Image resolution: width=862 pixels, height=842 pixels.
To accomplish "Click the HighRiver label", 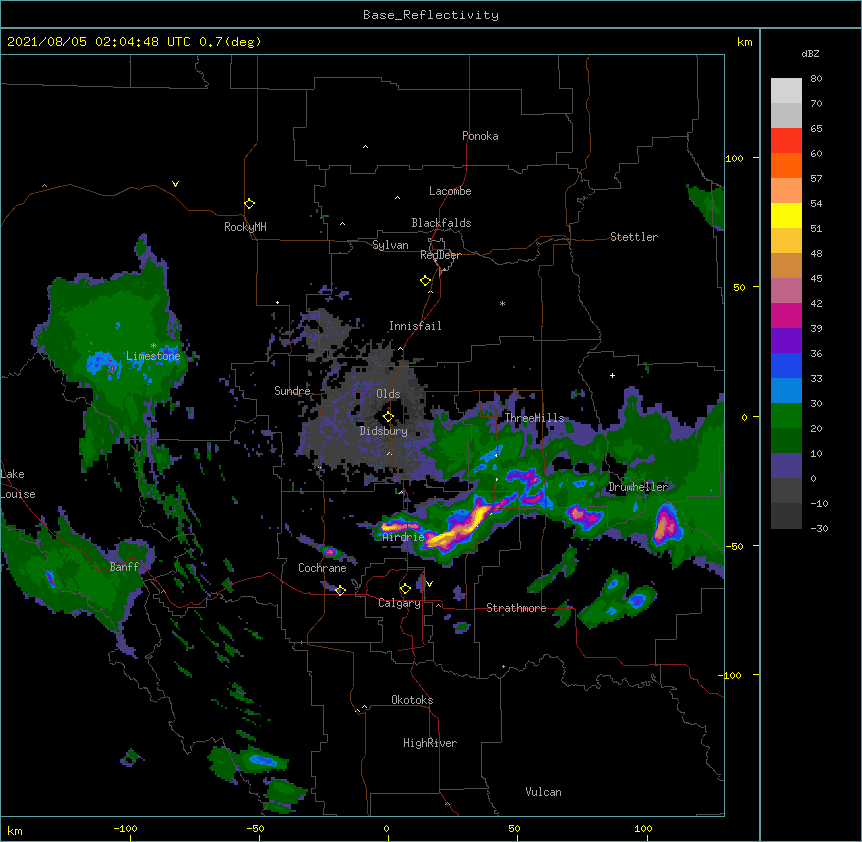I will point(430,743).
